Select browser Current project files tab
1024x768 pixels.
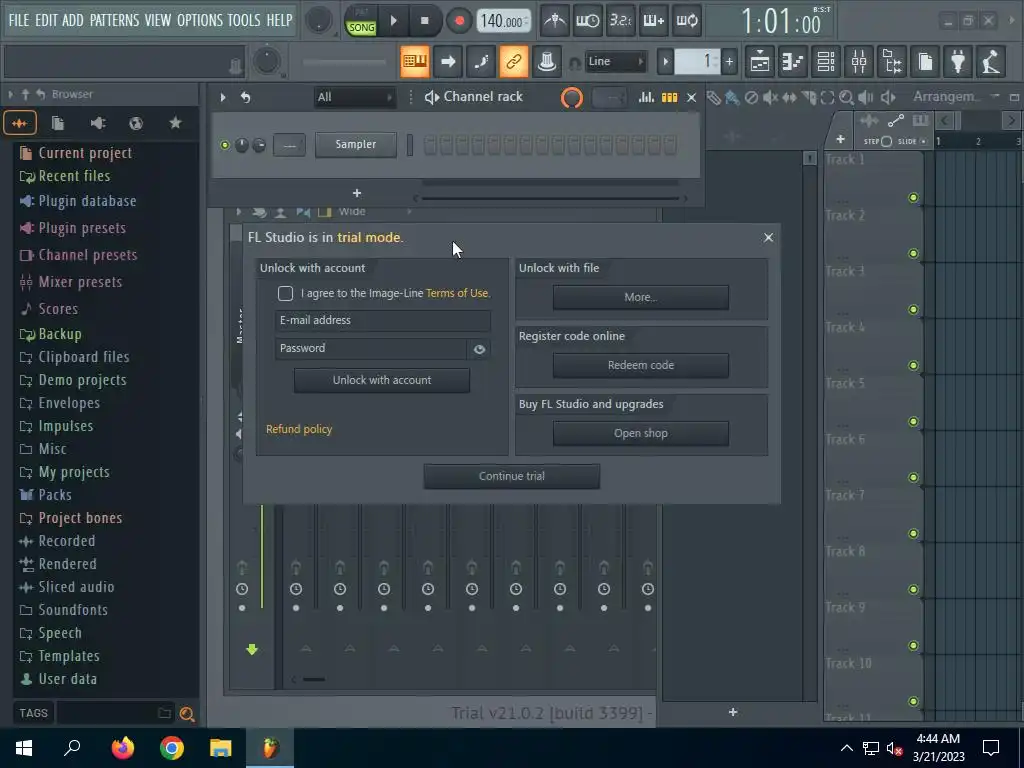58,123
